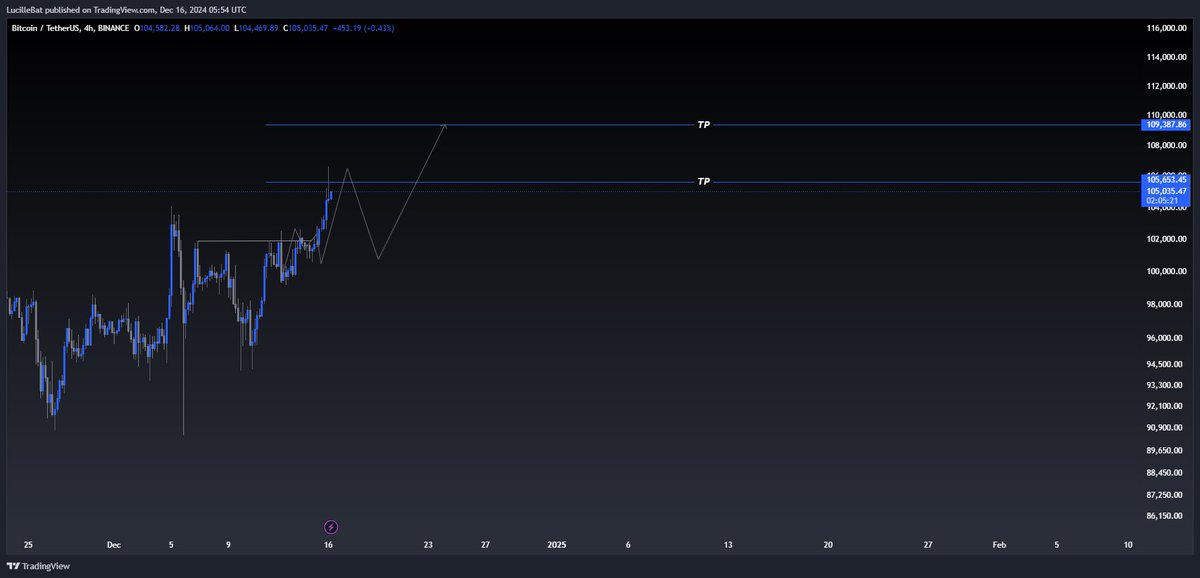1200x578 pixels.
Task: Click the 20 date label on time axis
Action: click(x=828, y=545)
